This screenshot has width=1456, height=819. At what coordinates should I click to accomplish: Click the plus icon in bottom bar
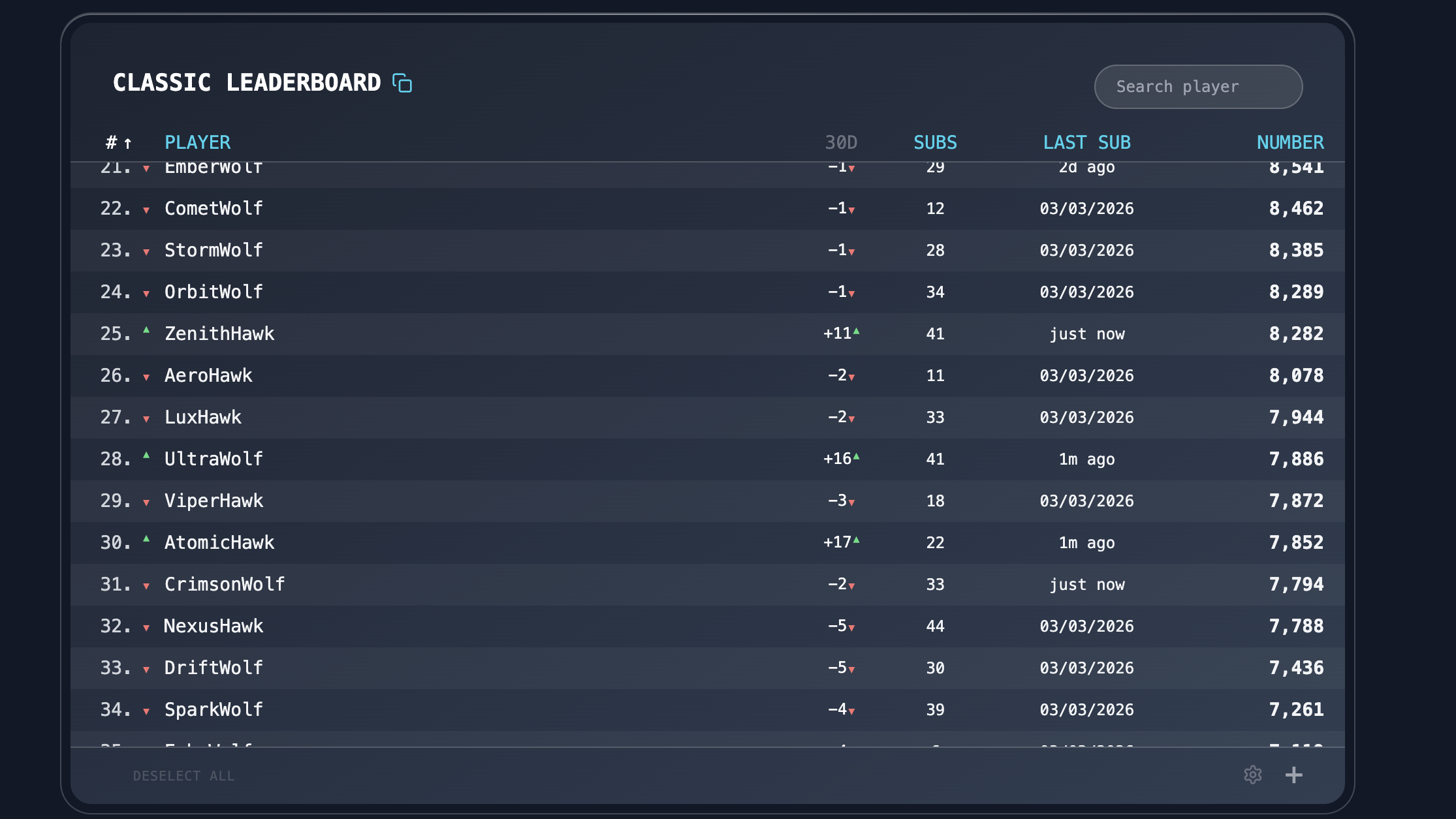point(1295,775)
